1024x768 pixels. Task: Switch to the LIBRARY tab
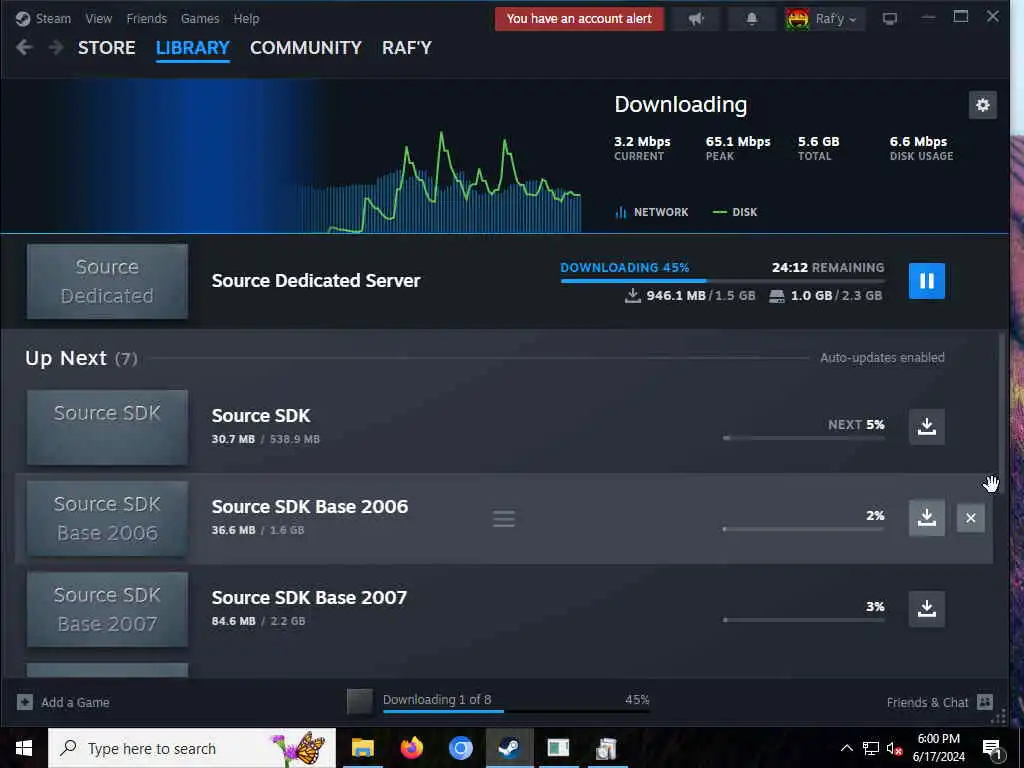click(193, 48)
